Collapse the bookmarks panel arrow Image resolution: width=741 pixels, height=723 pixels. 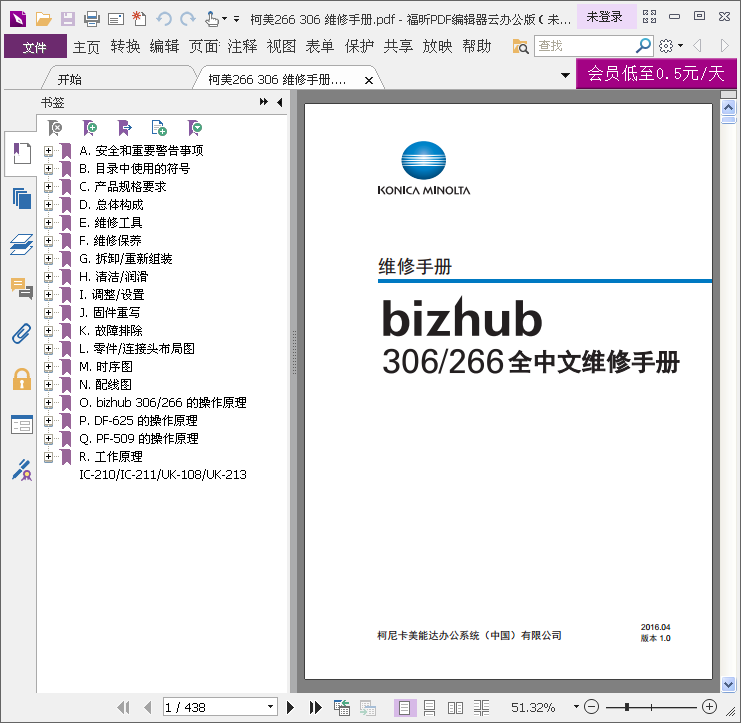point(280,102)
